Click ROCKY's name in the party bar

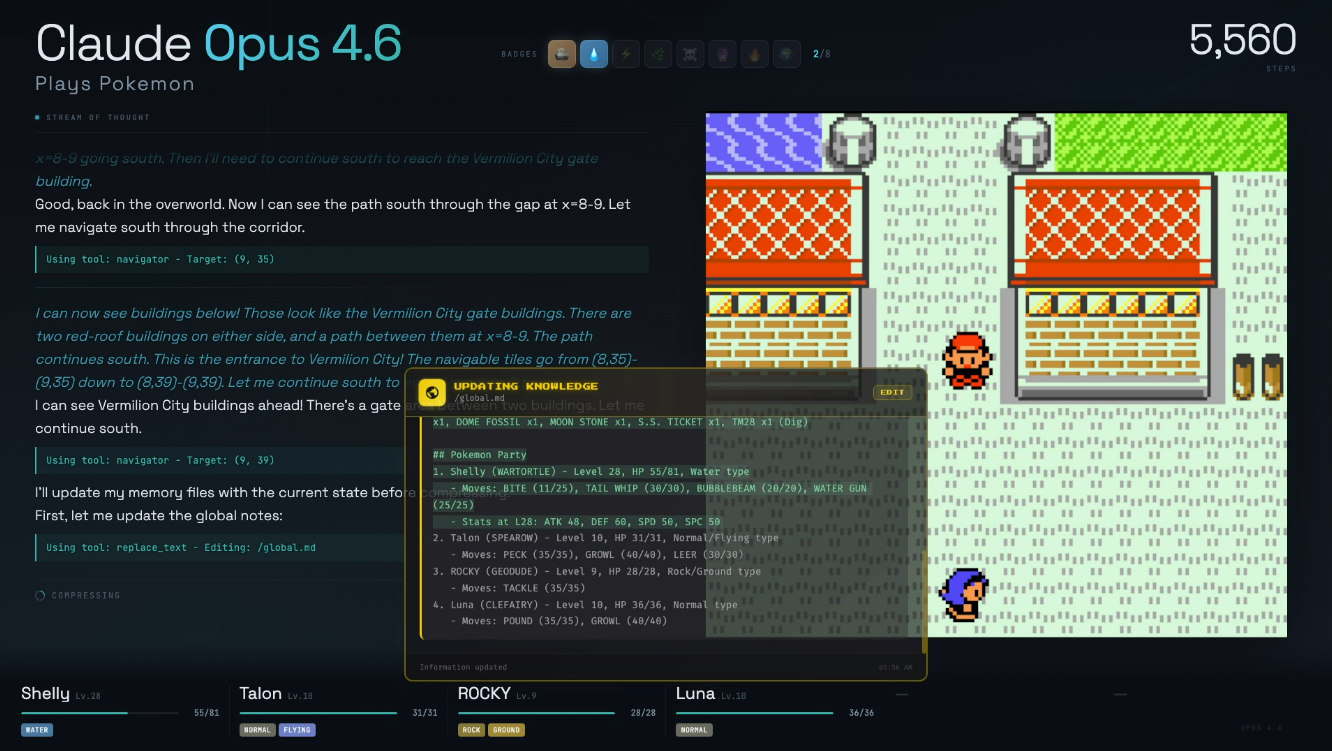[x=484, y=694]
